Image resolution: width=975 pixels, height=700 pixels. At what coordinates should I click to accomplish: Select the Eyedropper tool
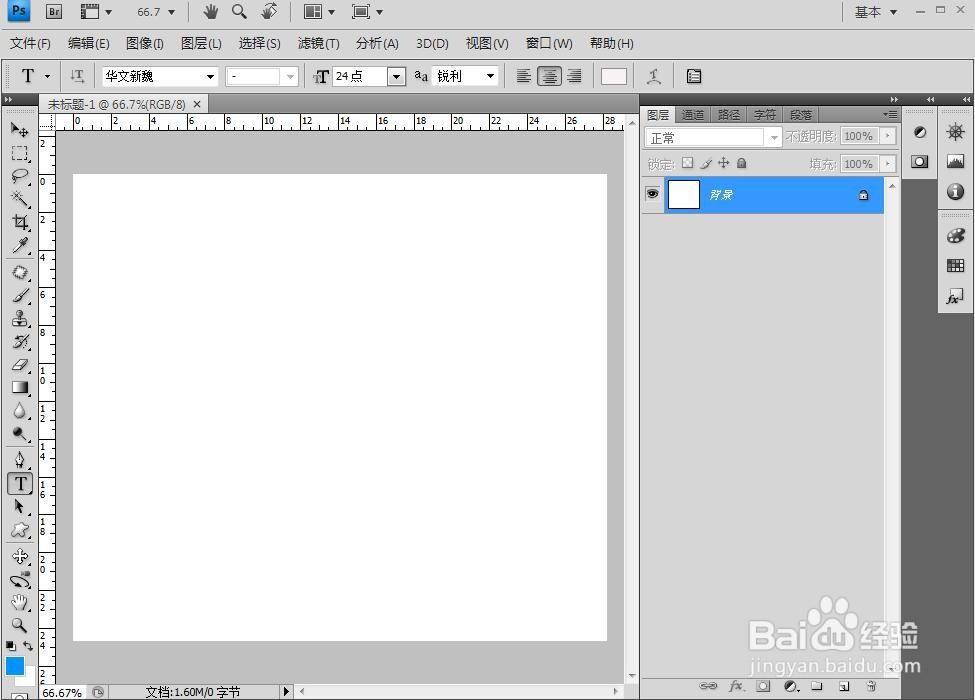tap(20, 245)
